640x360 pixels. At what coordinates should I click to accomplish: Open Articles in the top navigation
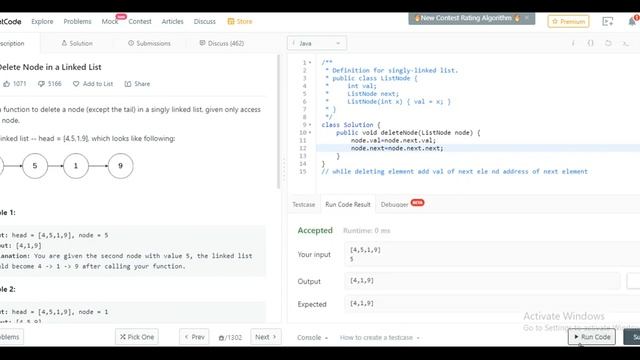[172, 22]
